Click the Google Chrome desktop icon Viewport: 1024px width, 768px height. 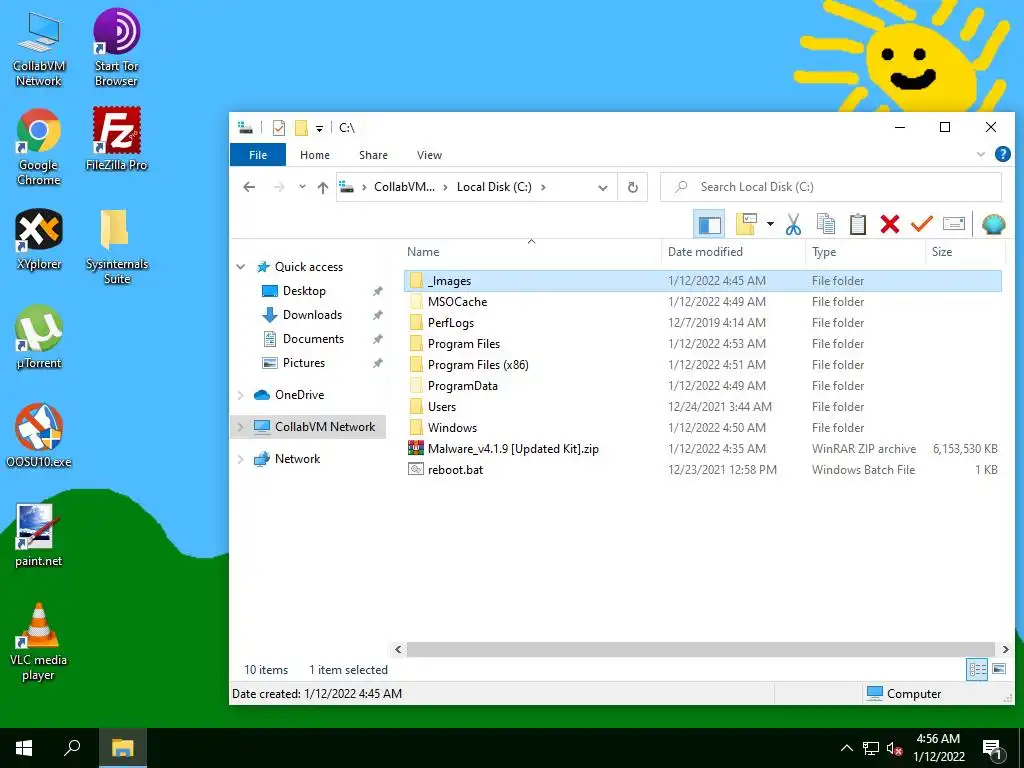(x=39, y=148)
